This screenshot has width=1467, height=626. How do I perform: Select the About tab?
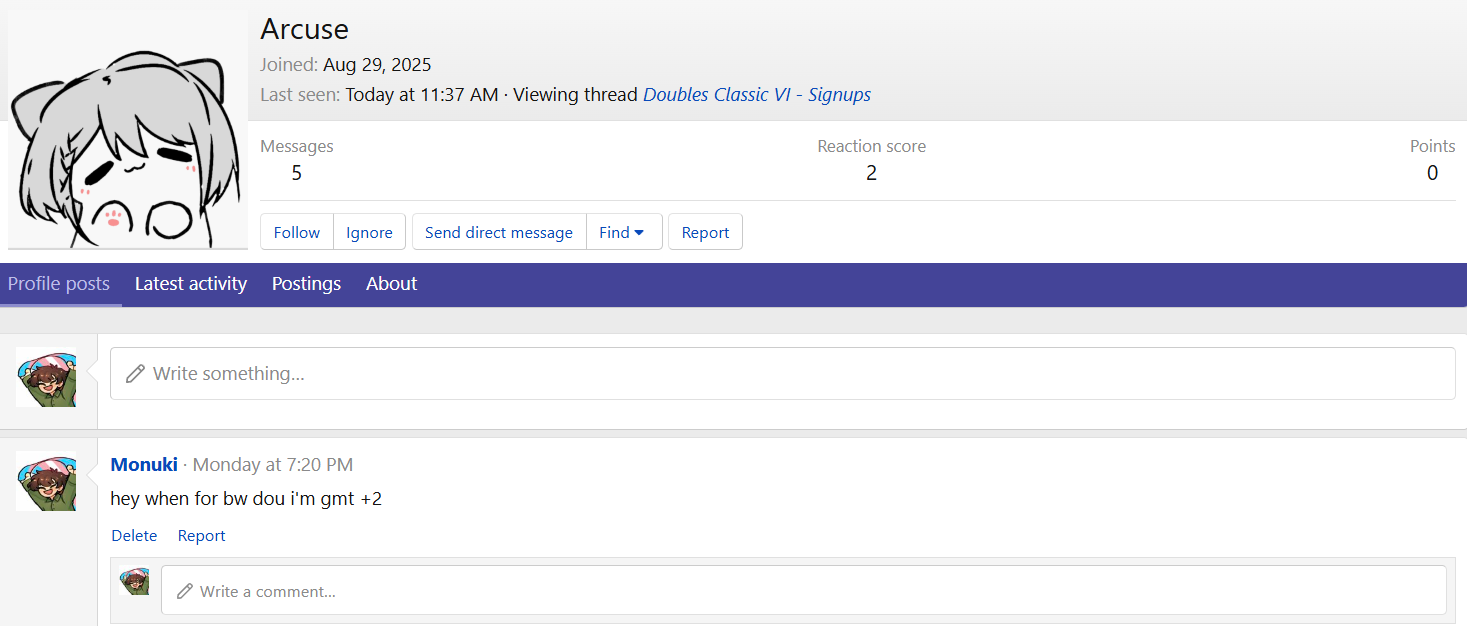tap(391, 284)
